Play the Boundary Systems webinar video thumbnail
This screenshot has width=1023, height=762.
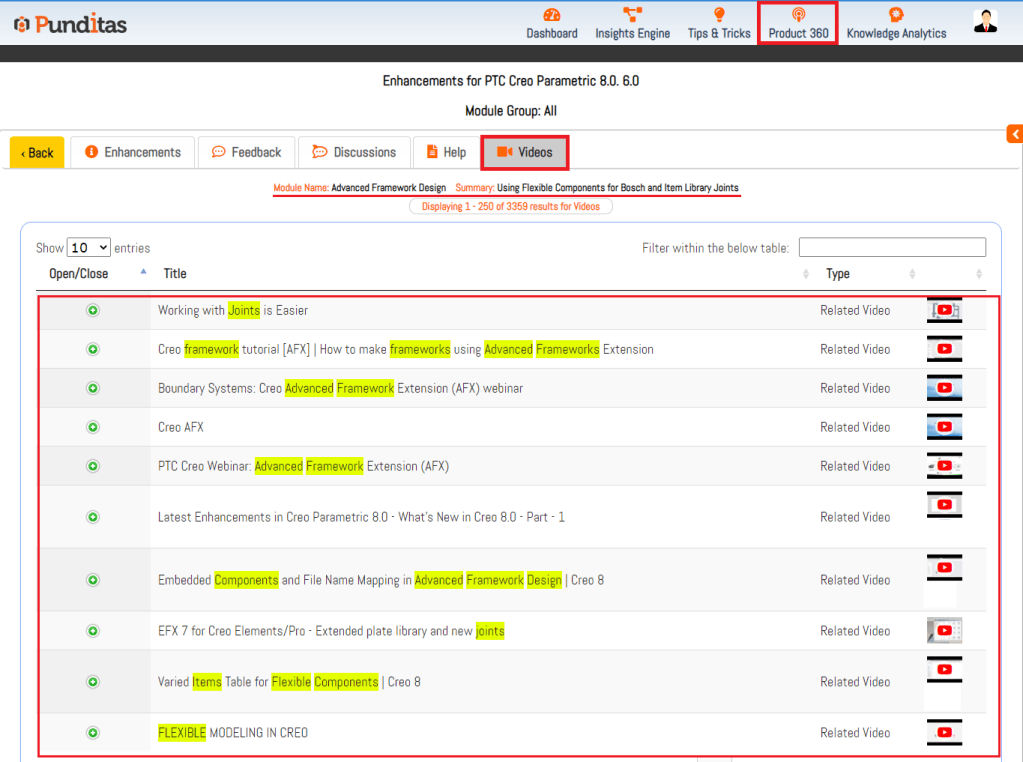pyautogui.click(x=944, y=388)
